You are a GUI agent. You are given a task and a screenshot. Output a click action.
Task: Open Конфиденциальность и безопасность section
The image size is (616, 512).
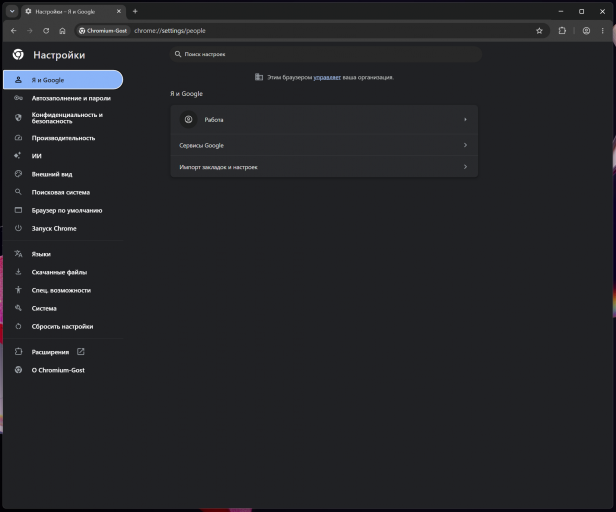click(x=63, y=118)
